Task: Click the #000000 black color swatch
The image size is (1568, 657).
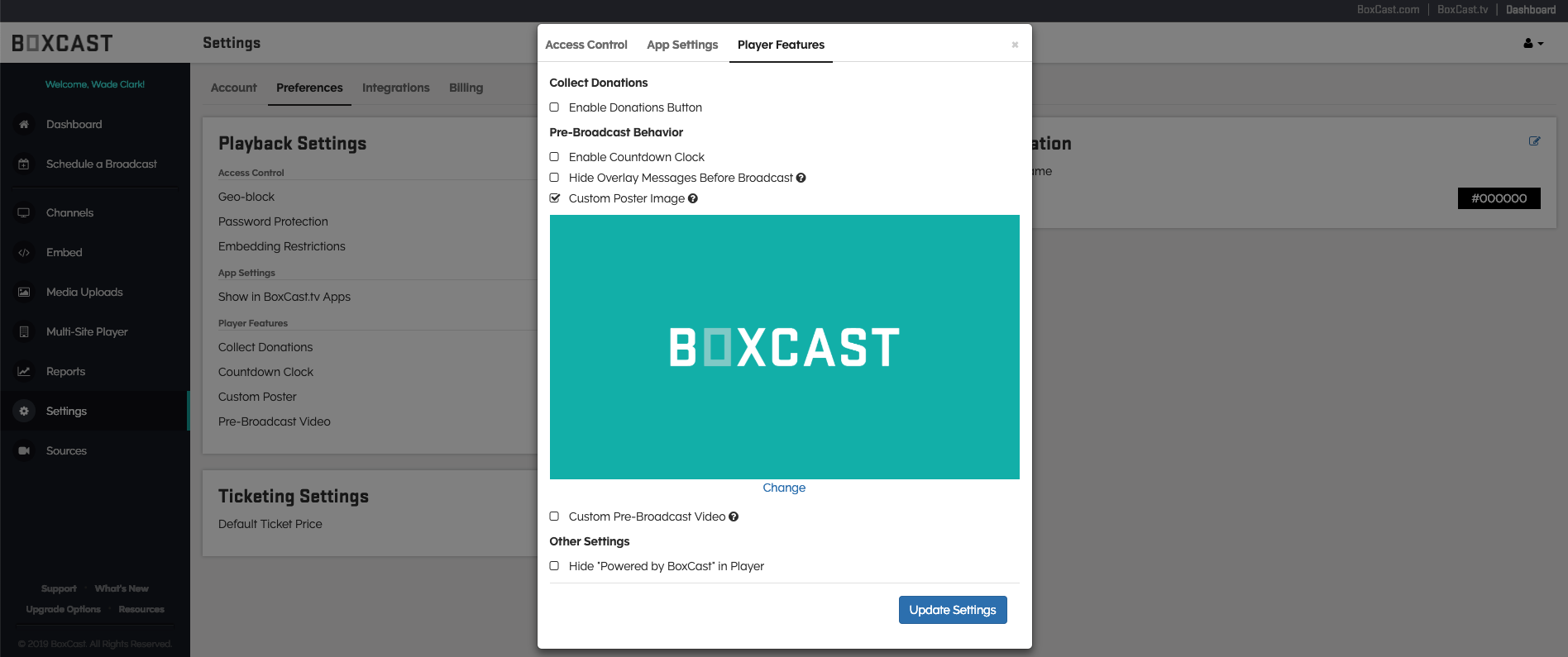Action: tap(1499, 198)
